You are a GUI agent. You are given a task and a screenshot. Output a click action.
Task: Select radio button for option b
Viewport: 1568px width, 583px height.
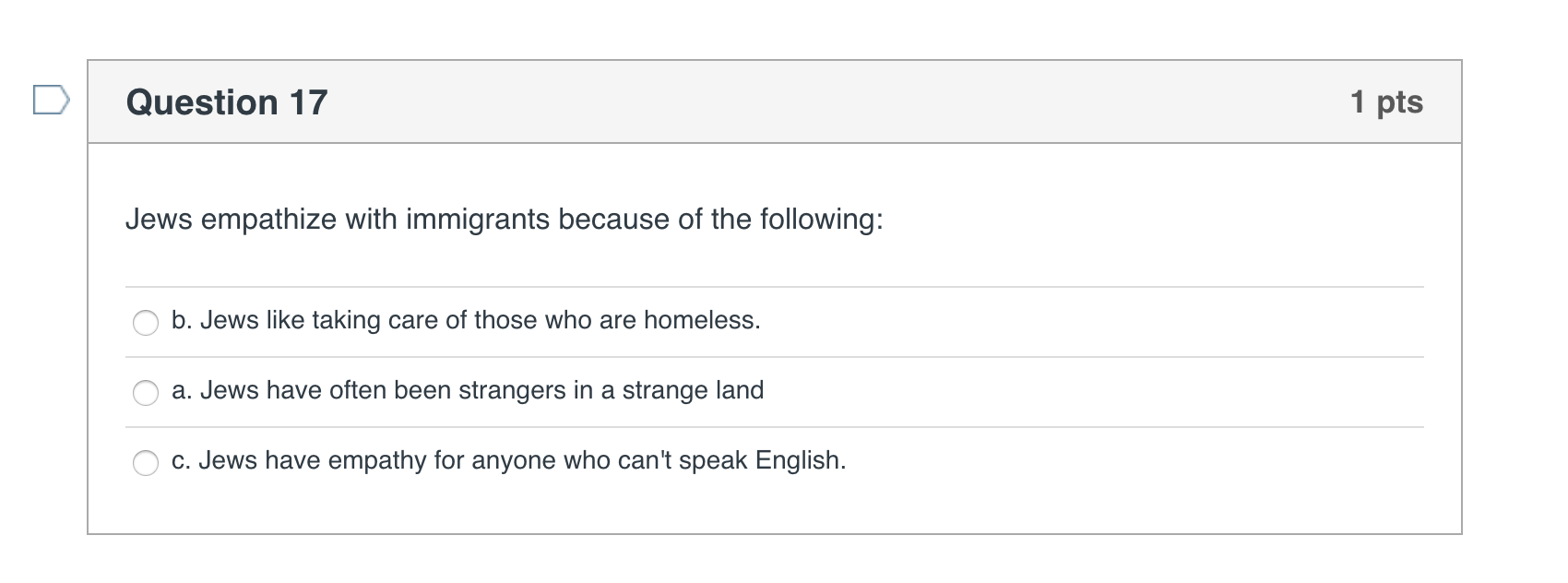[146, 324]
